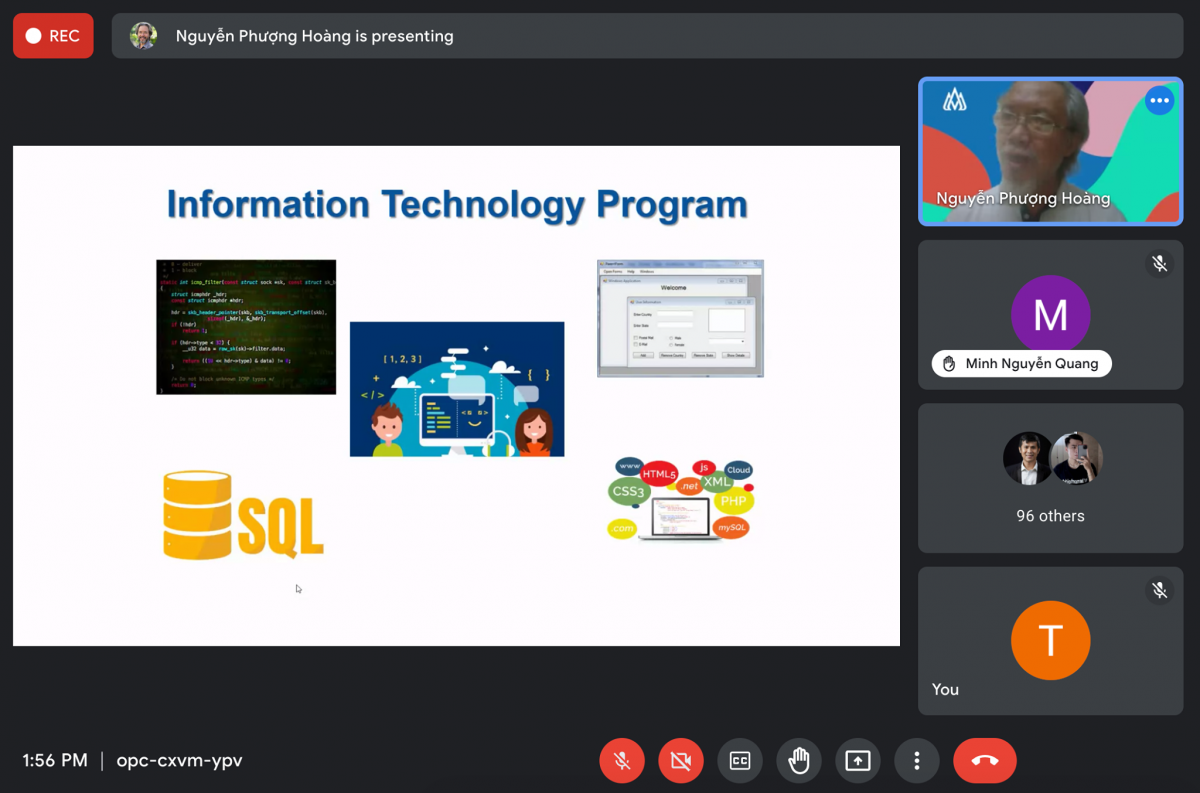Leave the call with red hang-up button

(984, 761)
